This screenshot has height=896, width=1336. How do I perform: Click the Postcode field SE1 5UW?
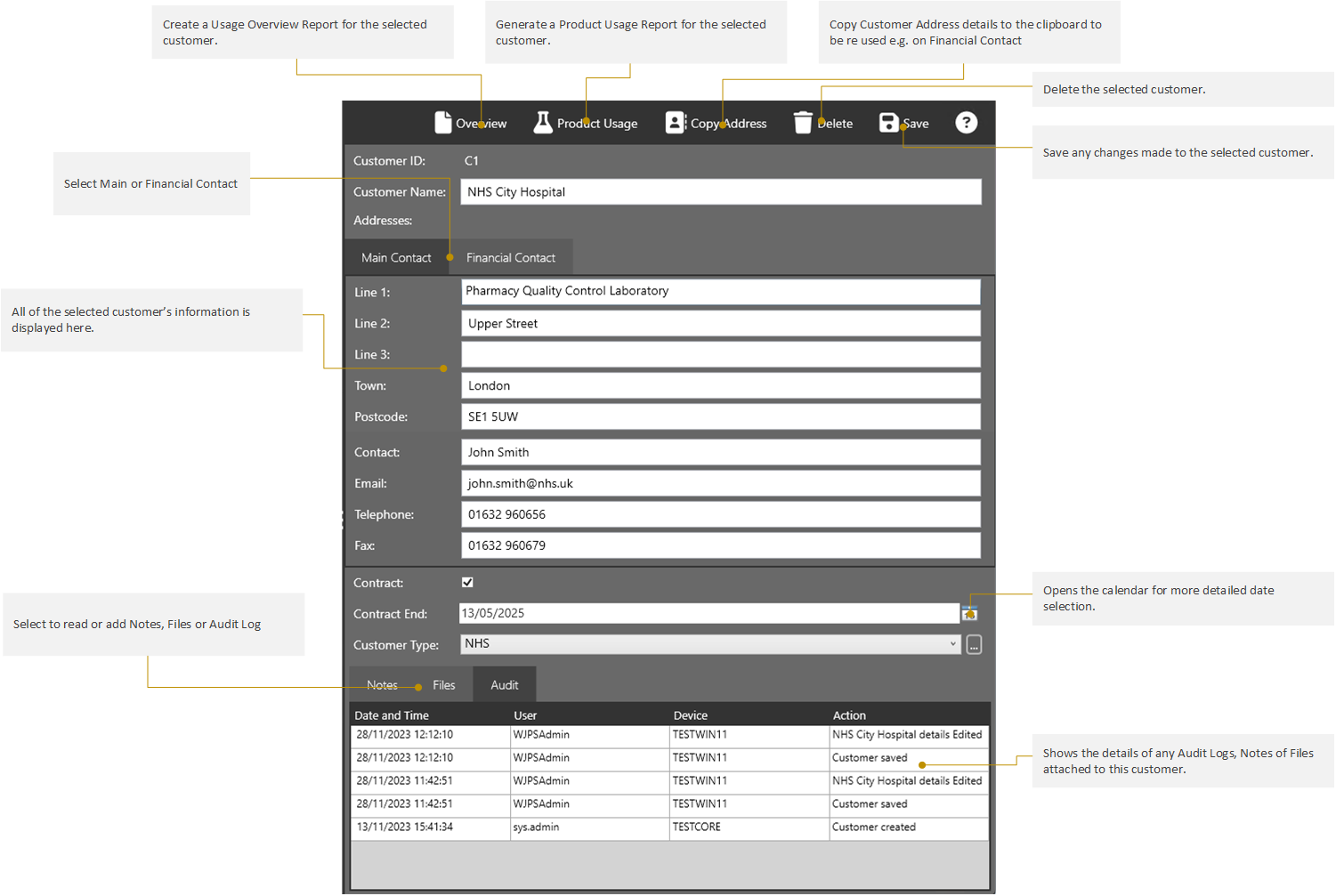pyautogui.click(x=721, y=416)
